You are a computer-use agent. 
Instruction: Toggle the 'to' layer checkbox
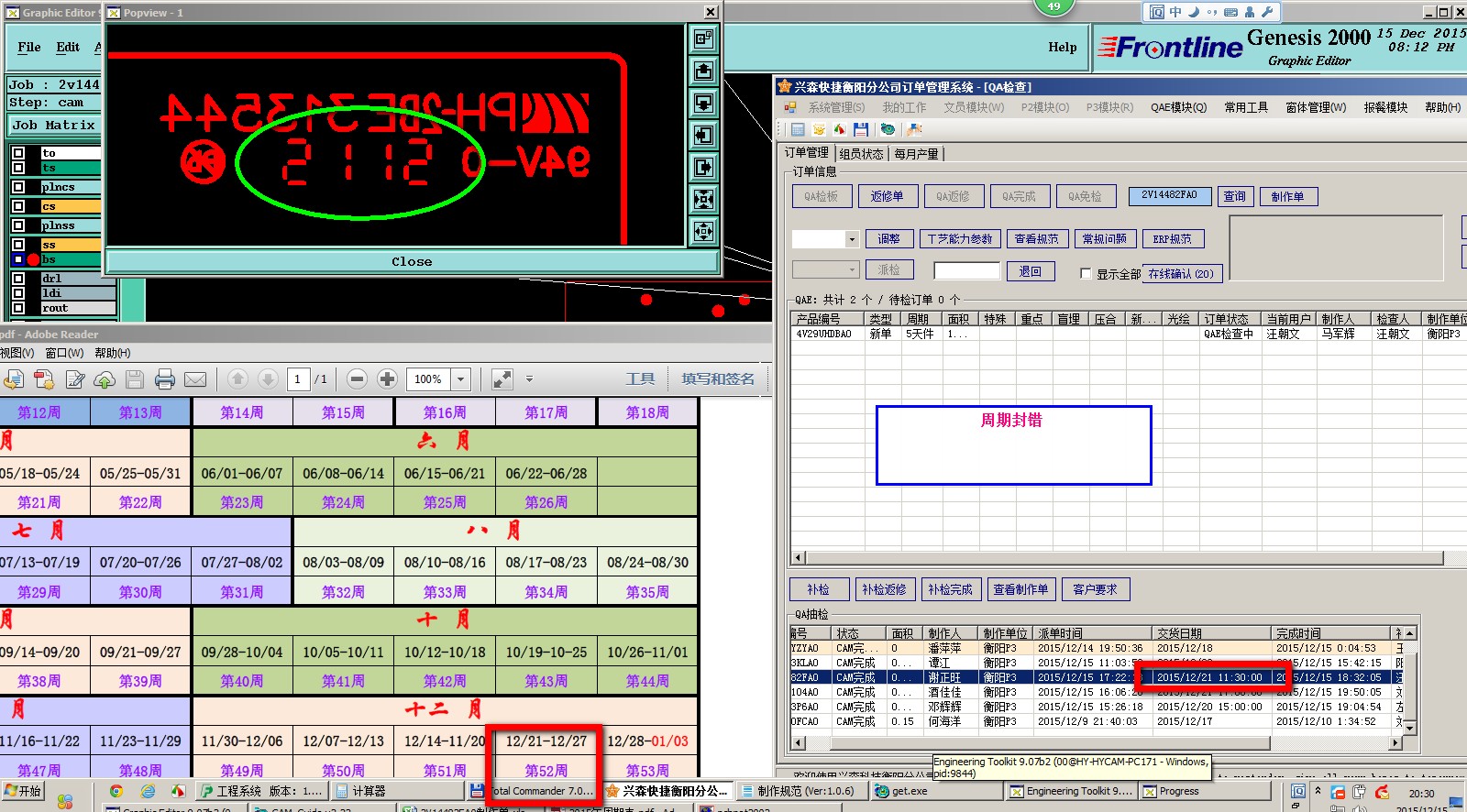(18, 153)
